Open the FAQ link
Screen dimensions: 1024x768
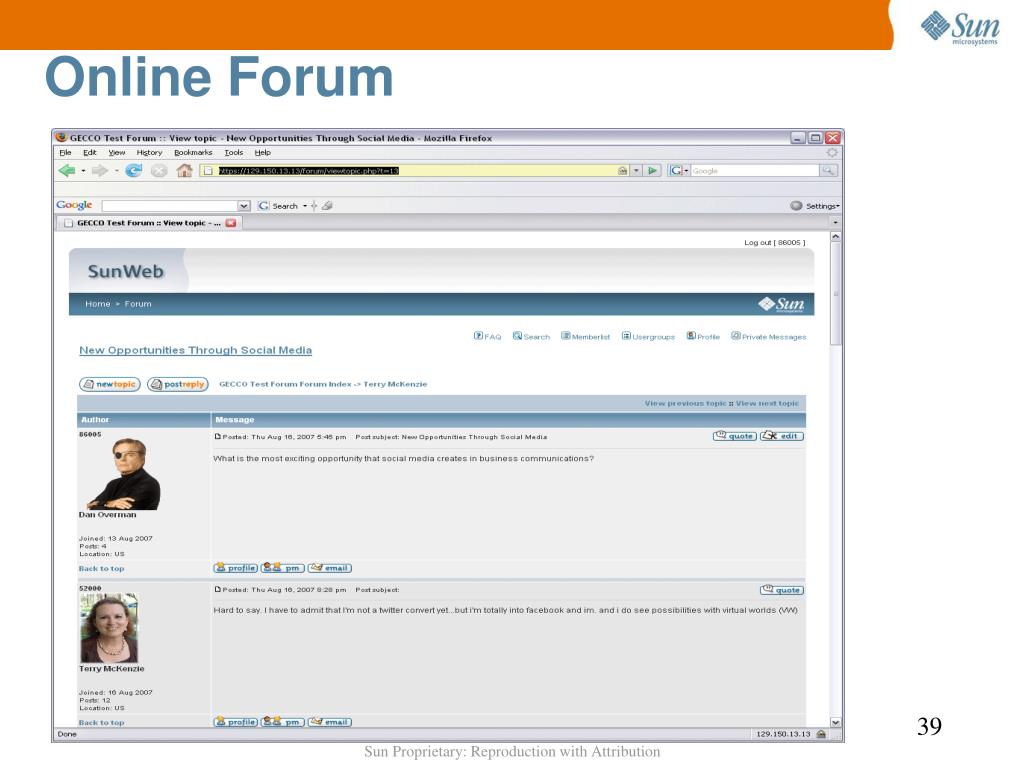pos(487,336)
